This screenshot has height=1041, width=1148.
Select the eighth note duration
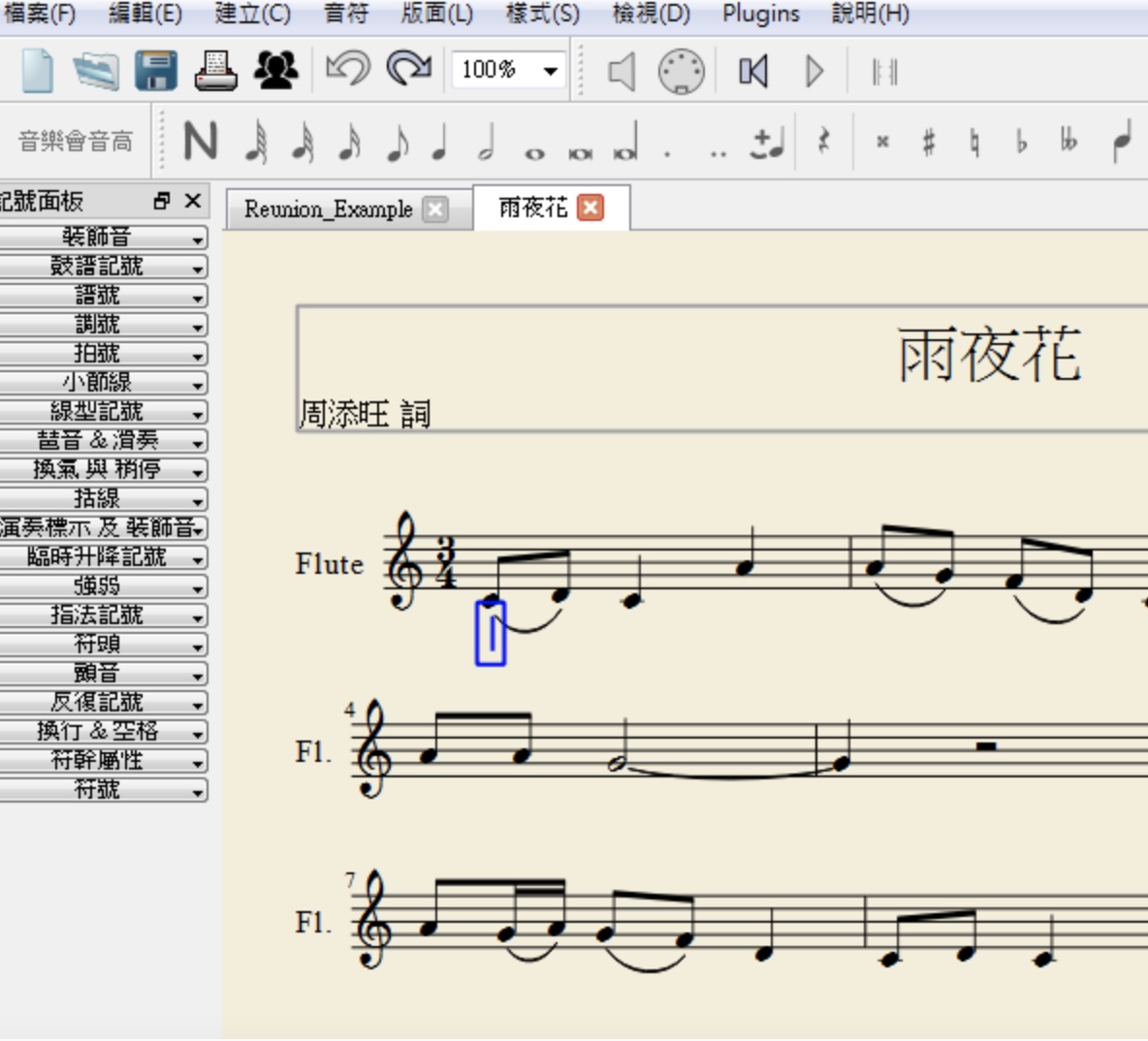[x=397, y=142]
